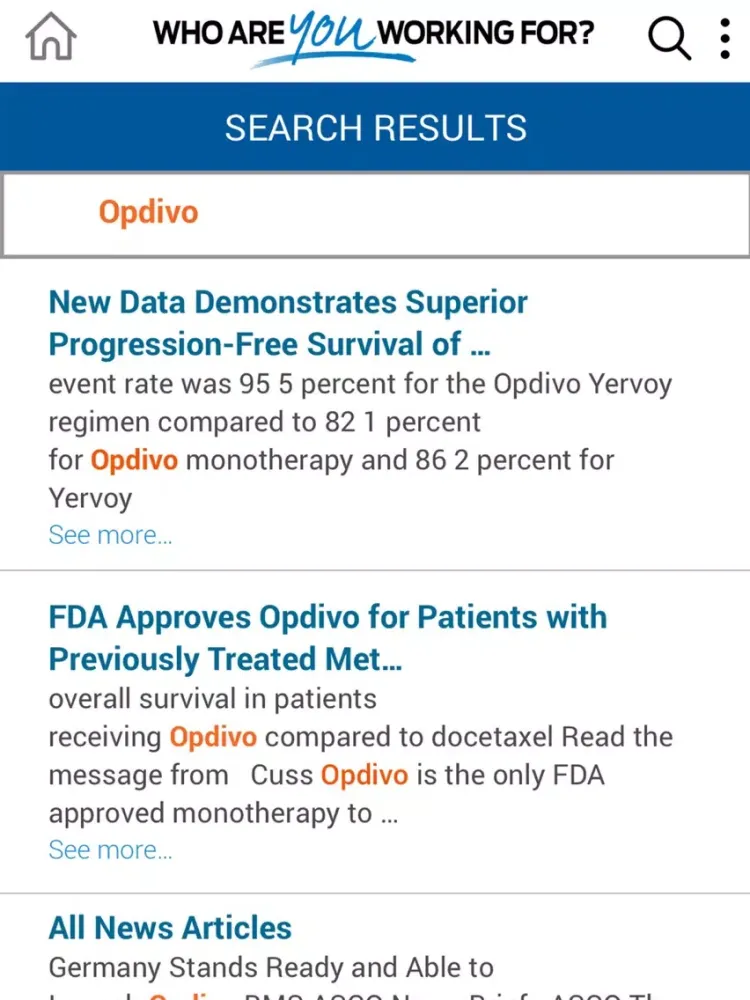Expand 'See more...' below the docetaxel snippet
The image size is (750, 1000).
(x=110, y=850)
